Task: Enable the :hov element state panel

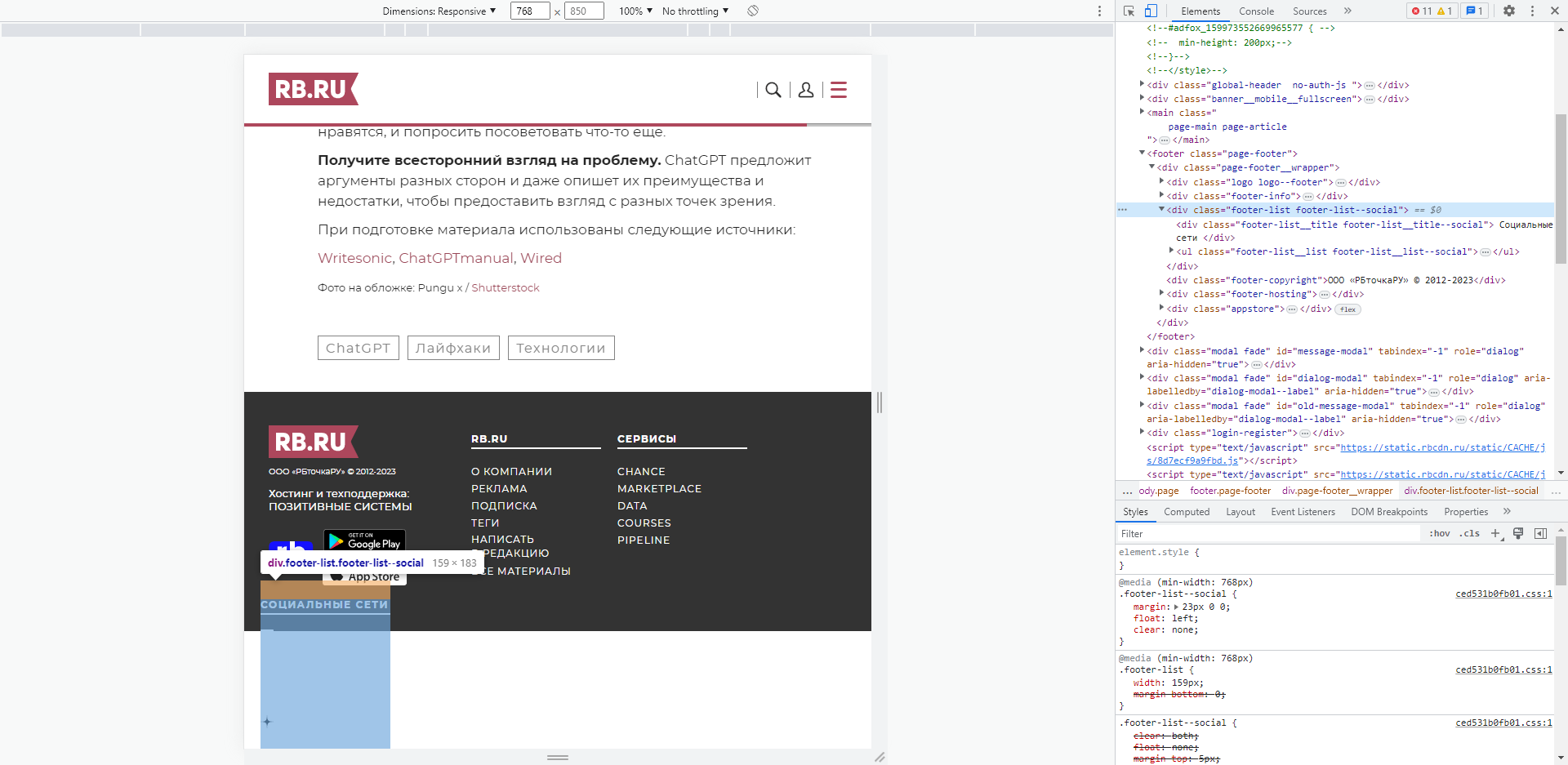Action: [1440, 533]
